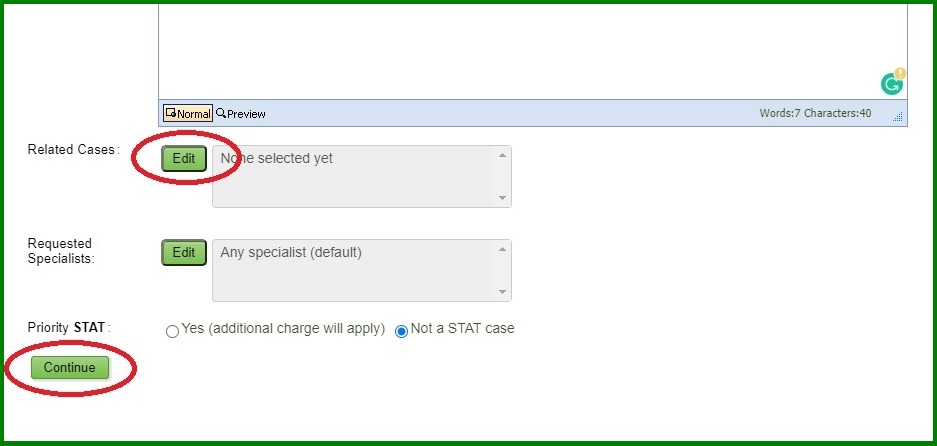Click the None selected yet box
Screen dimensions: 937x446
pyautogui.click(x=362, y=176)
